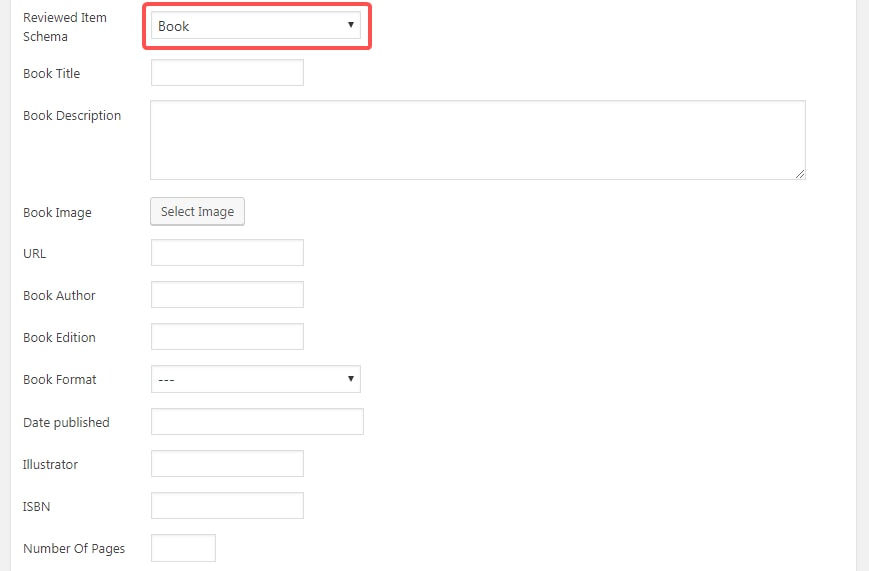The image size is (869, 571).
Task: Click the "Date published" label text
Action: [x=66, y=422]
